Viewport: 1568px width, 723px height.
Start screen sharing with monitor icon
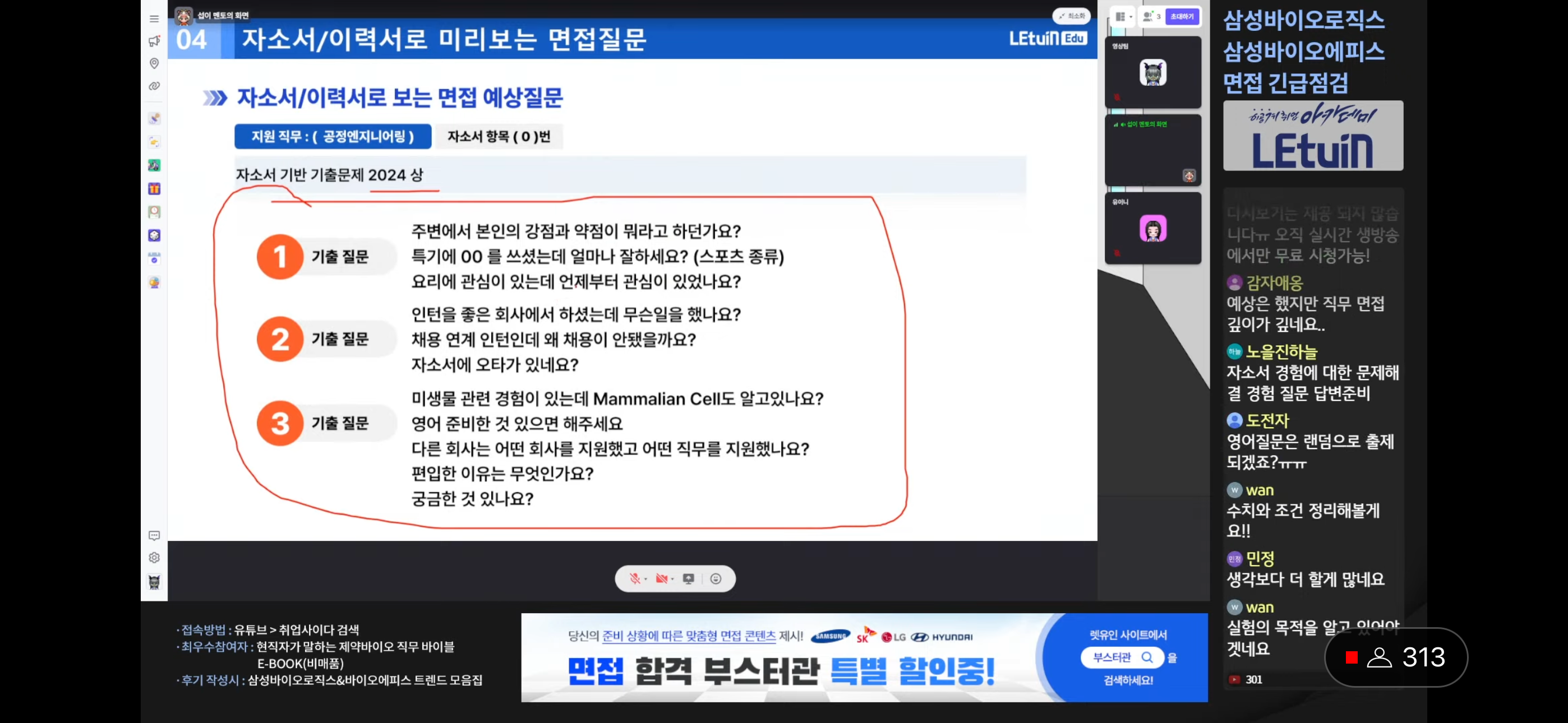689,579
